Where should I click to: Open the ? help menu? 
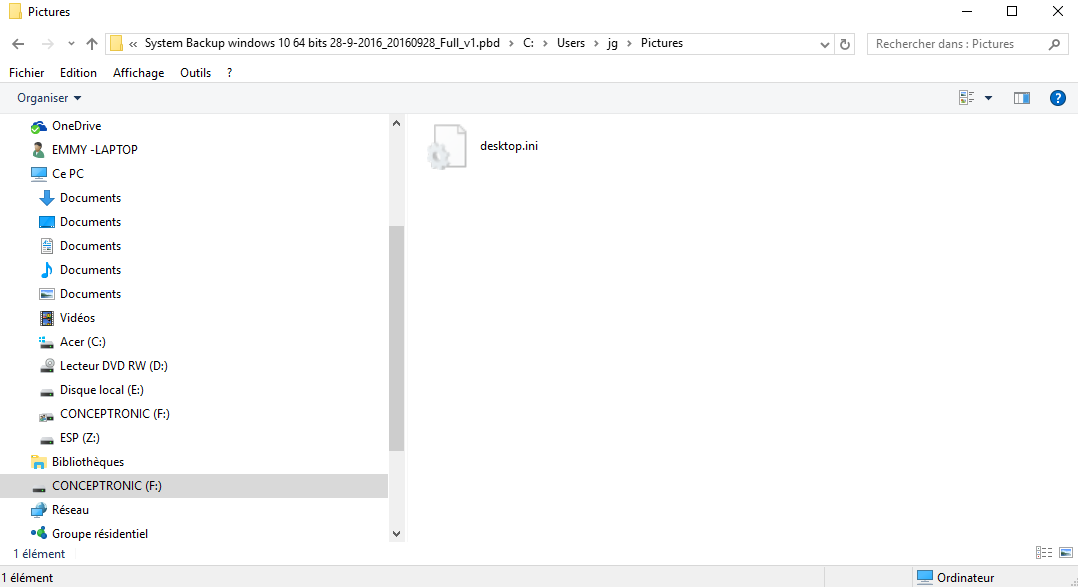[x=230, y=73]
